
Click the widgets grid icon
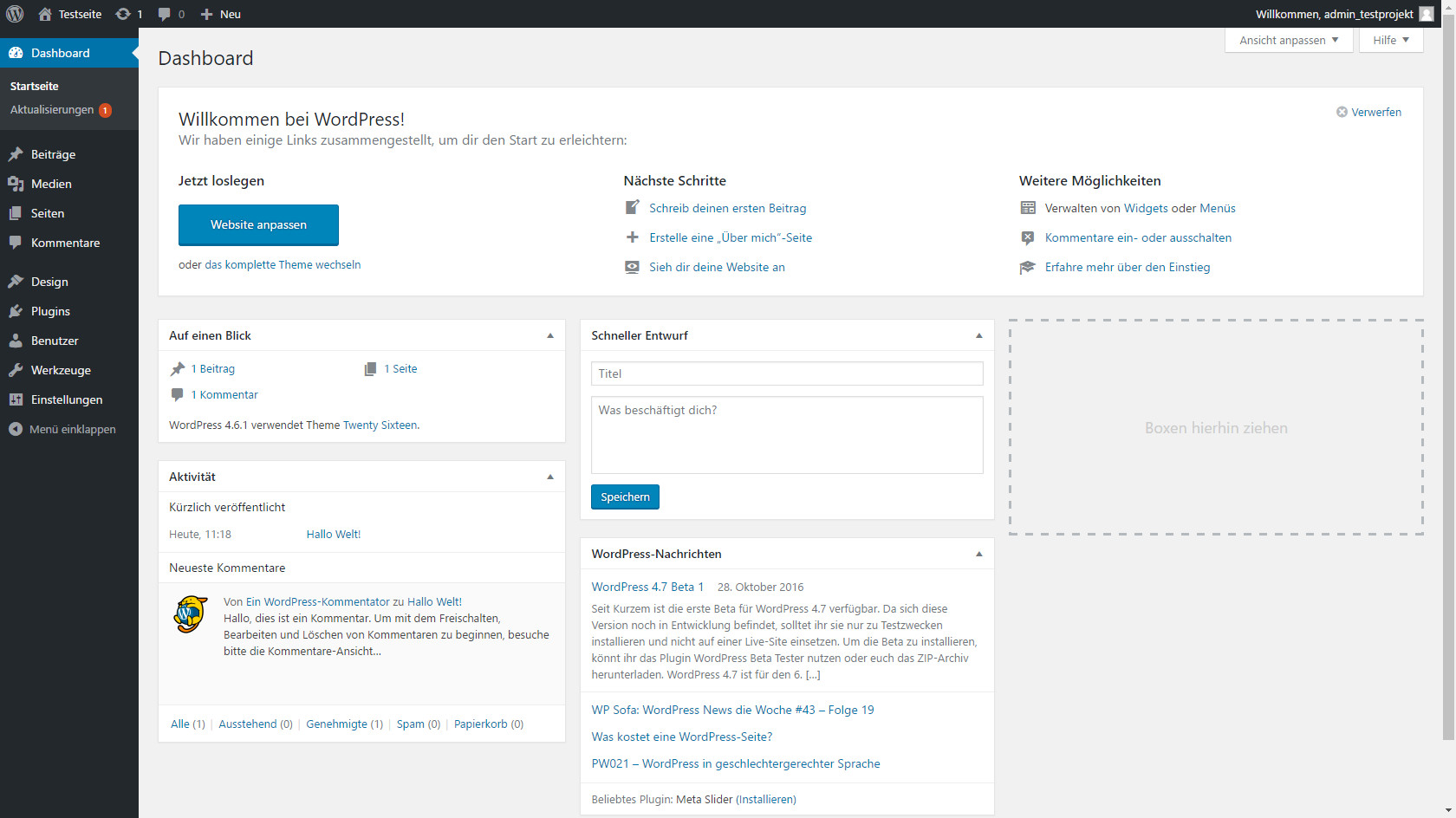point(1028,208)
